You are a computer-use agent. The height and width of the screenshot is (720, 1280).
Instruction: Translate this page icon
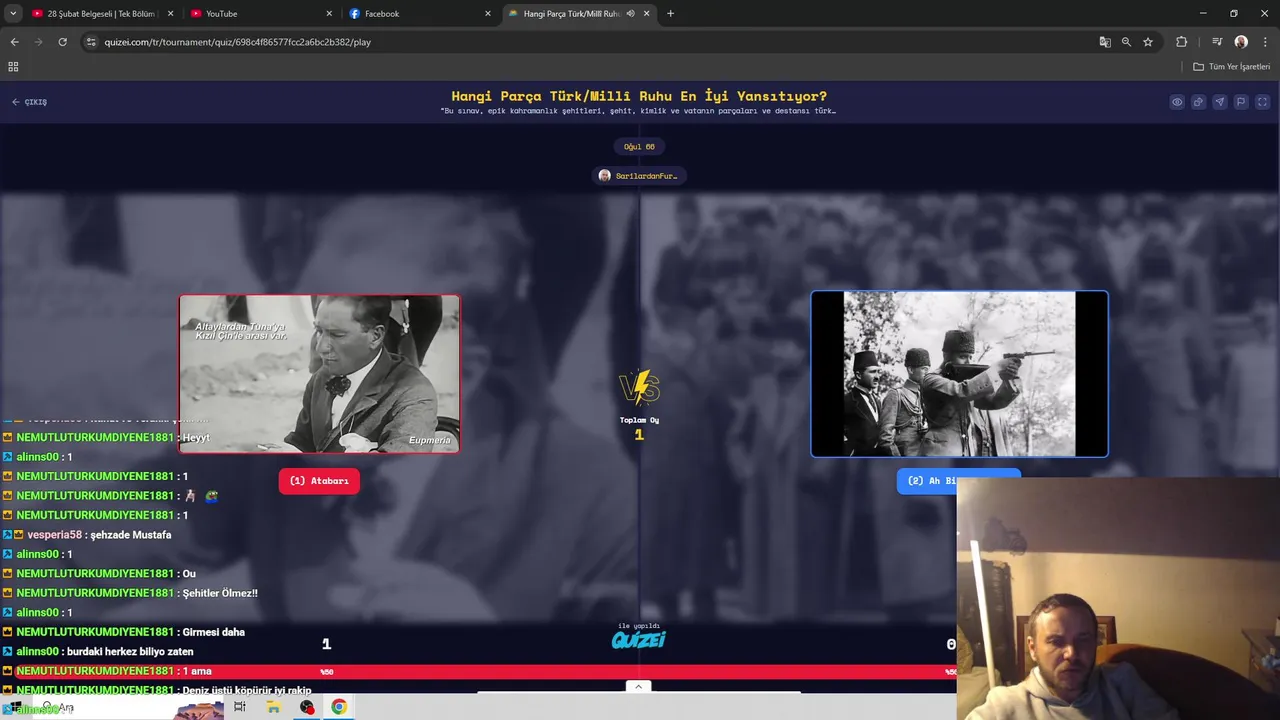1105,42
